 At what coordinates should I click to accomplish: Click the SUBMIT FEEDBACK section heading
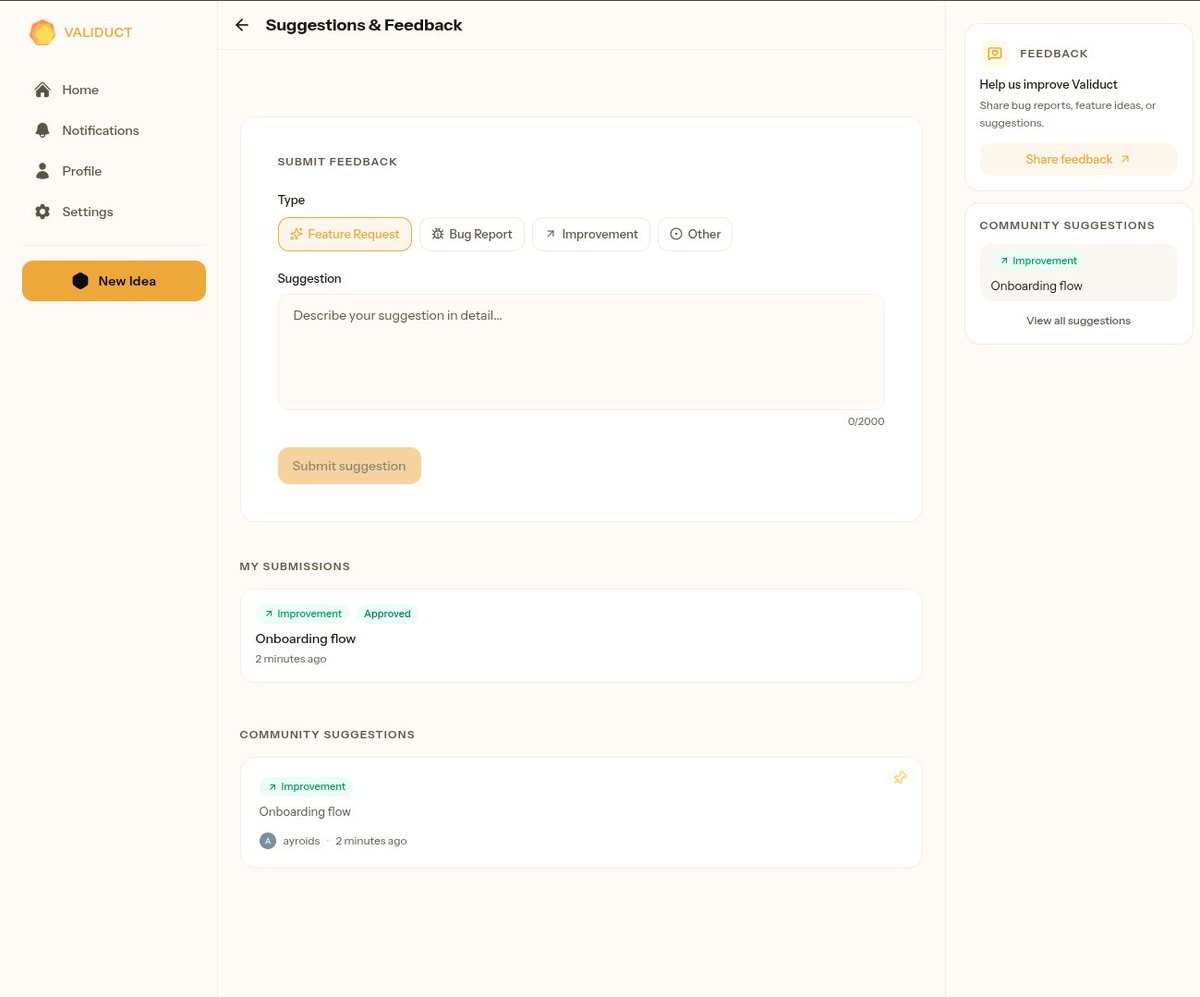point(338,162)
